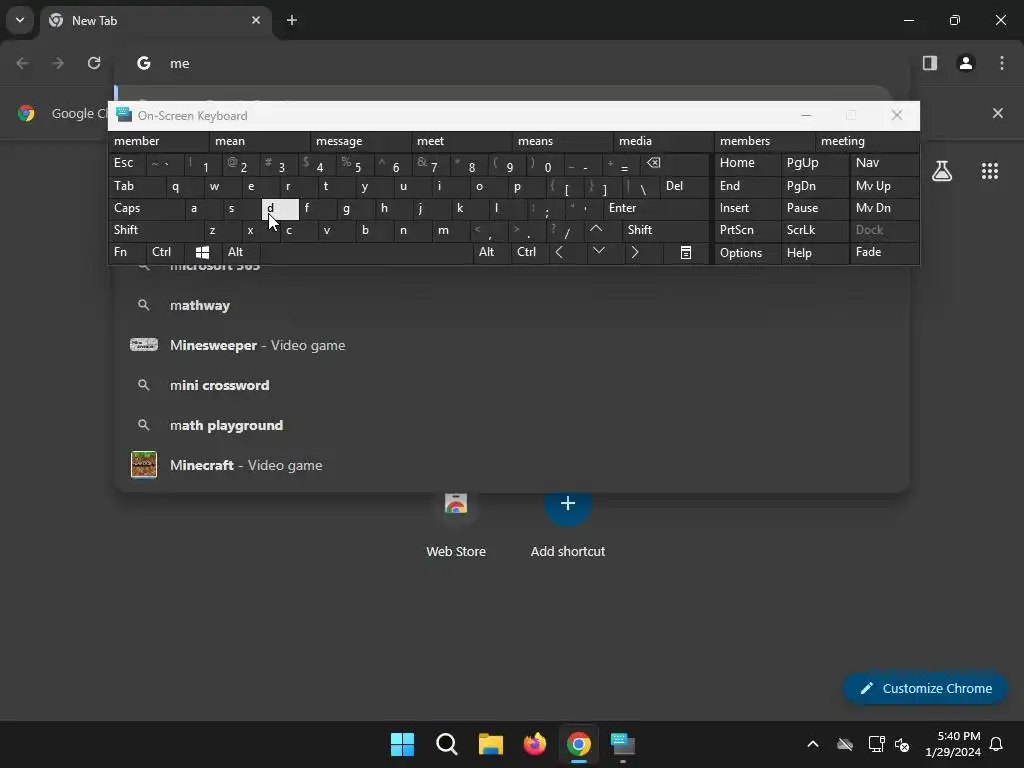The image size is (1024, 768).
Task: Open the Windows Start menu
Action: 402,744
